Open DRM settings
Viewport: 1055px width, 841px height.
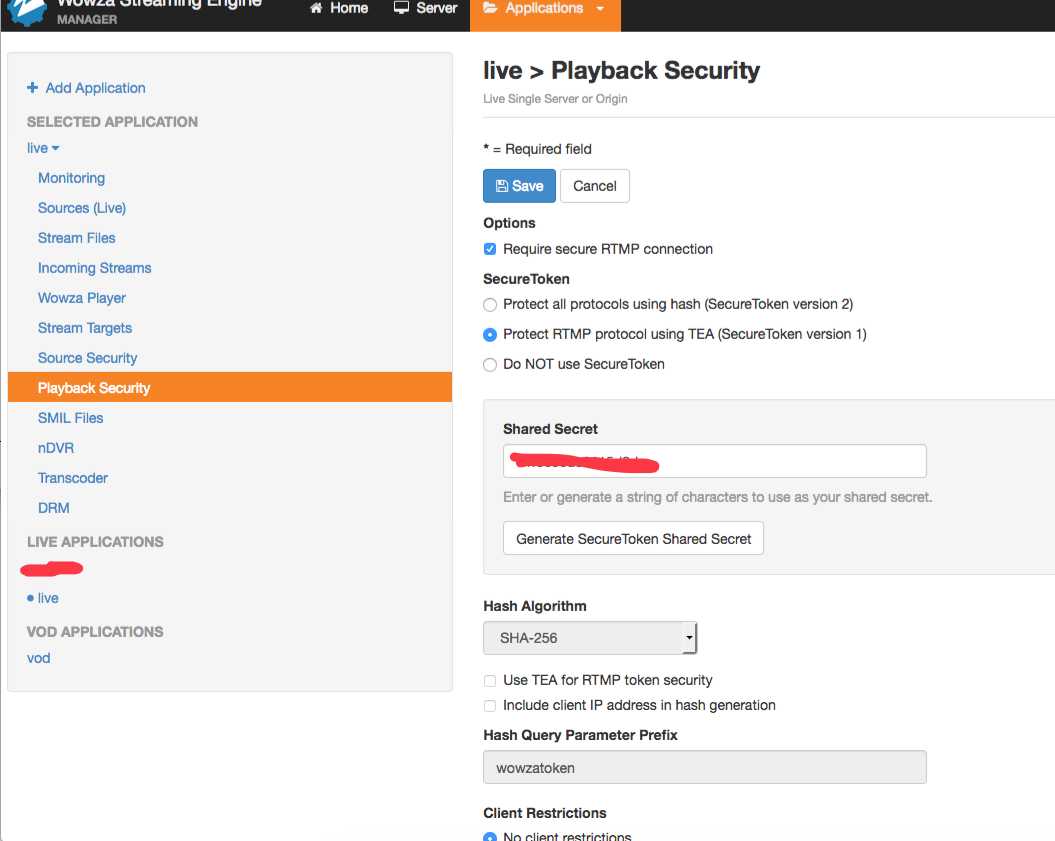click(x=54, y=508)
